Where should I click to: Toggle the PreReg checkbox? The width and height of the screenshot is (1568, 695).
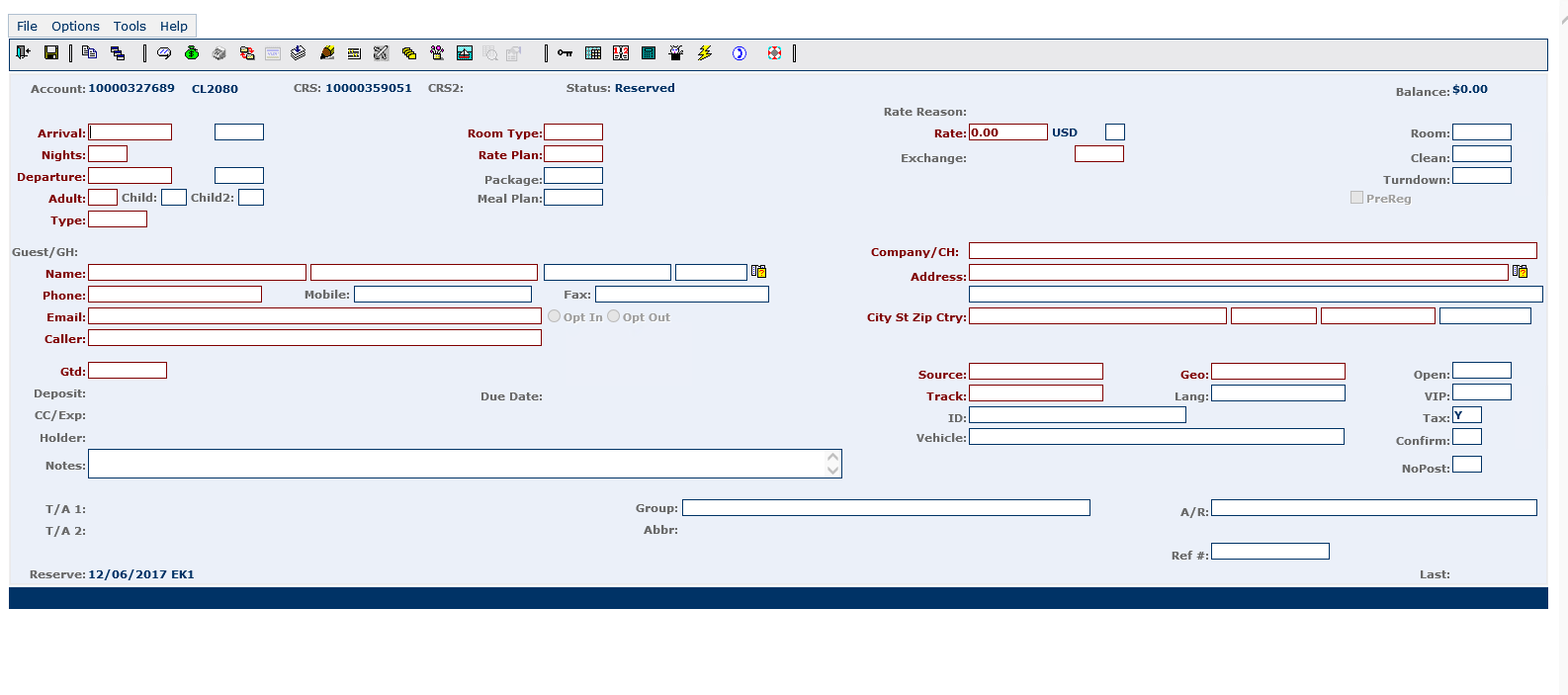coord(1356,198)
